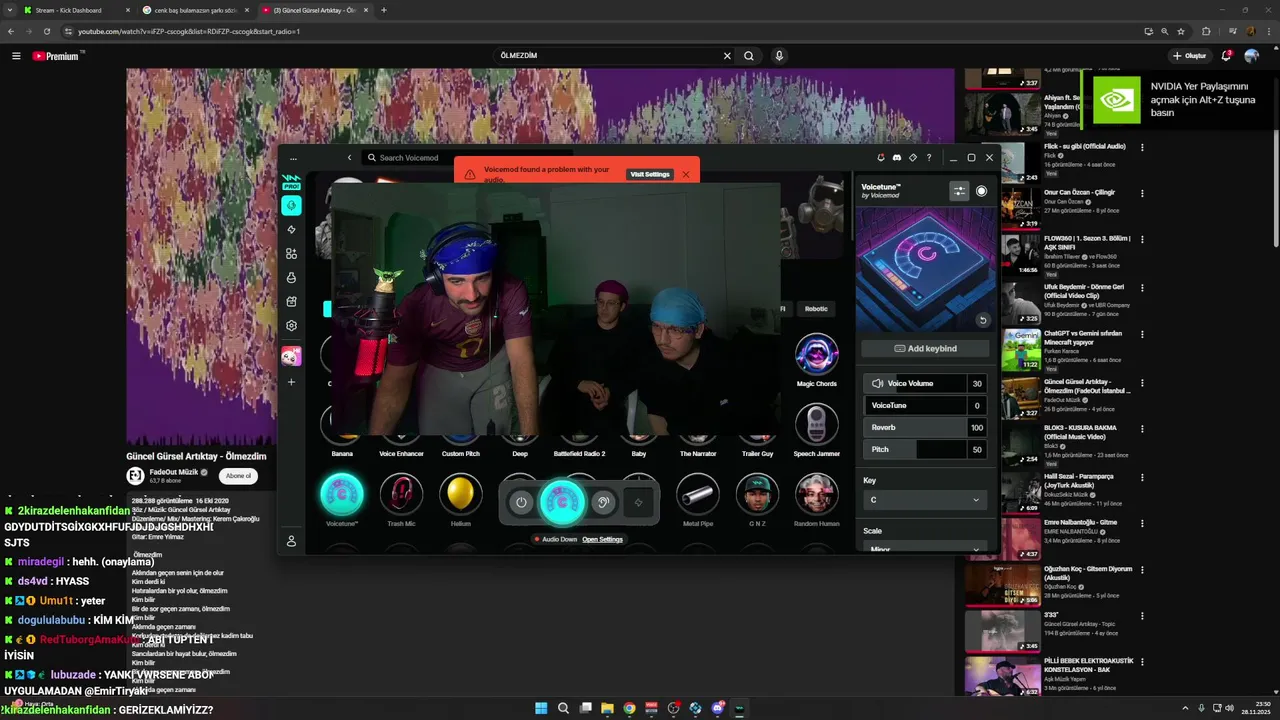Image resolution: width=1280 pixels, height=720 pixels.
Task: Open the Voicemod account profile icon
Action: (291, 541)
